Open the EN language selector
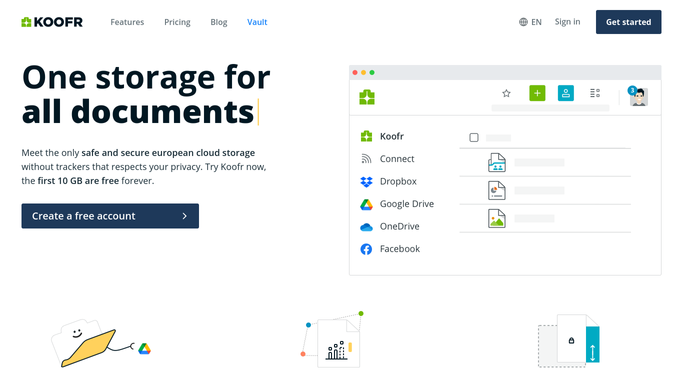 530,22
